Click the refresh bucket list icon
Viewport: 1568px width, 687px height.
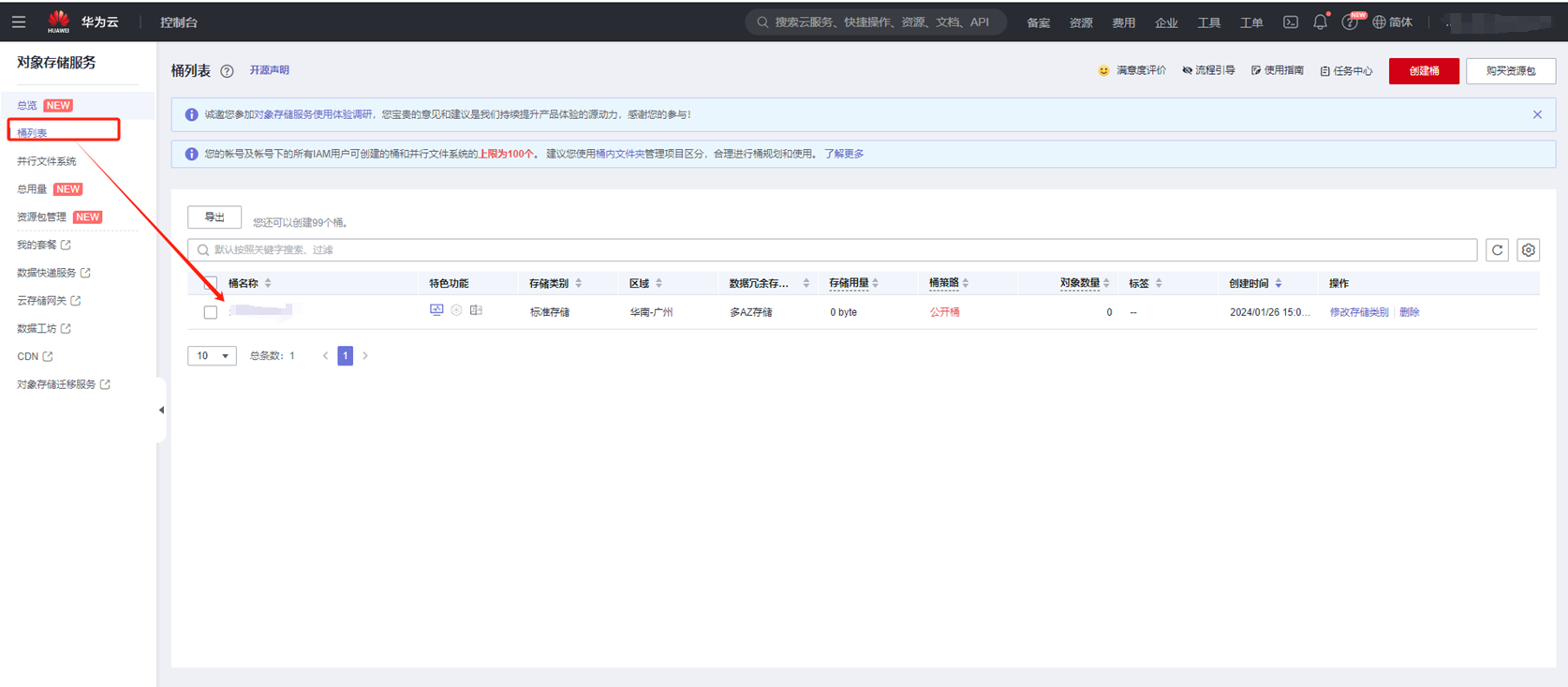coord(1497,250)
